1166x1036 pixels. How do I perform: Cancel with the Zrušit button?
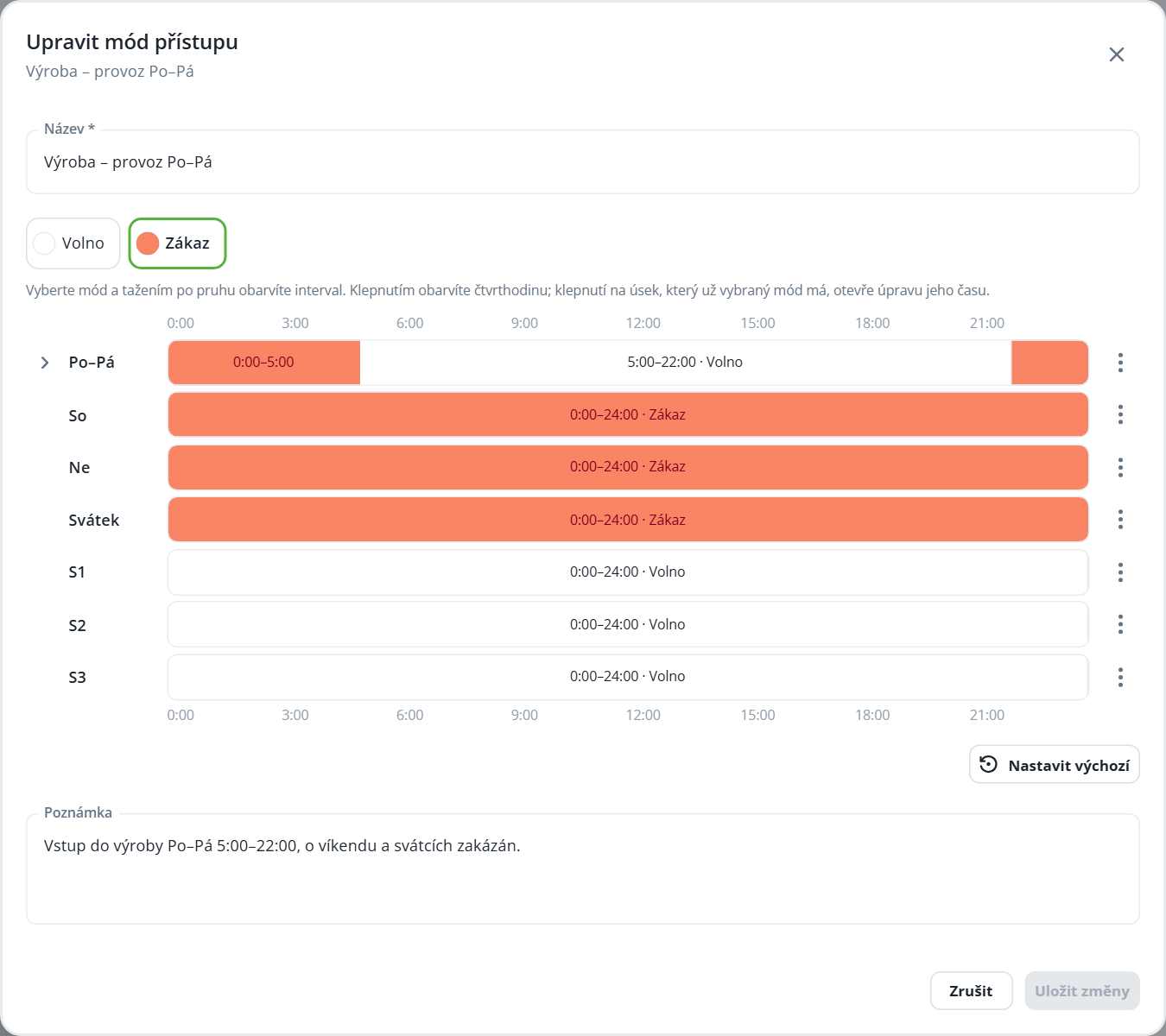[x=971, y=991]
